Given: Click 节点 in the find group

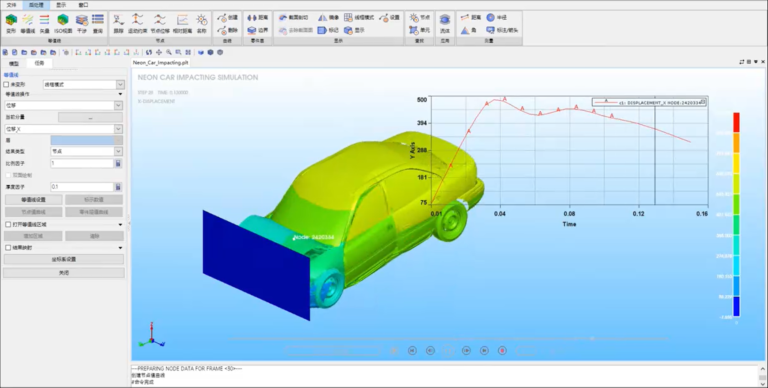Looking at the screenshot, I should click(x=419, y=18).
